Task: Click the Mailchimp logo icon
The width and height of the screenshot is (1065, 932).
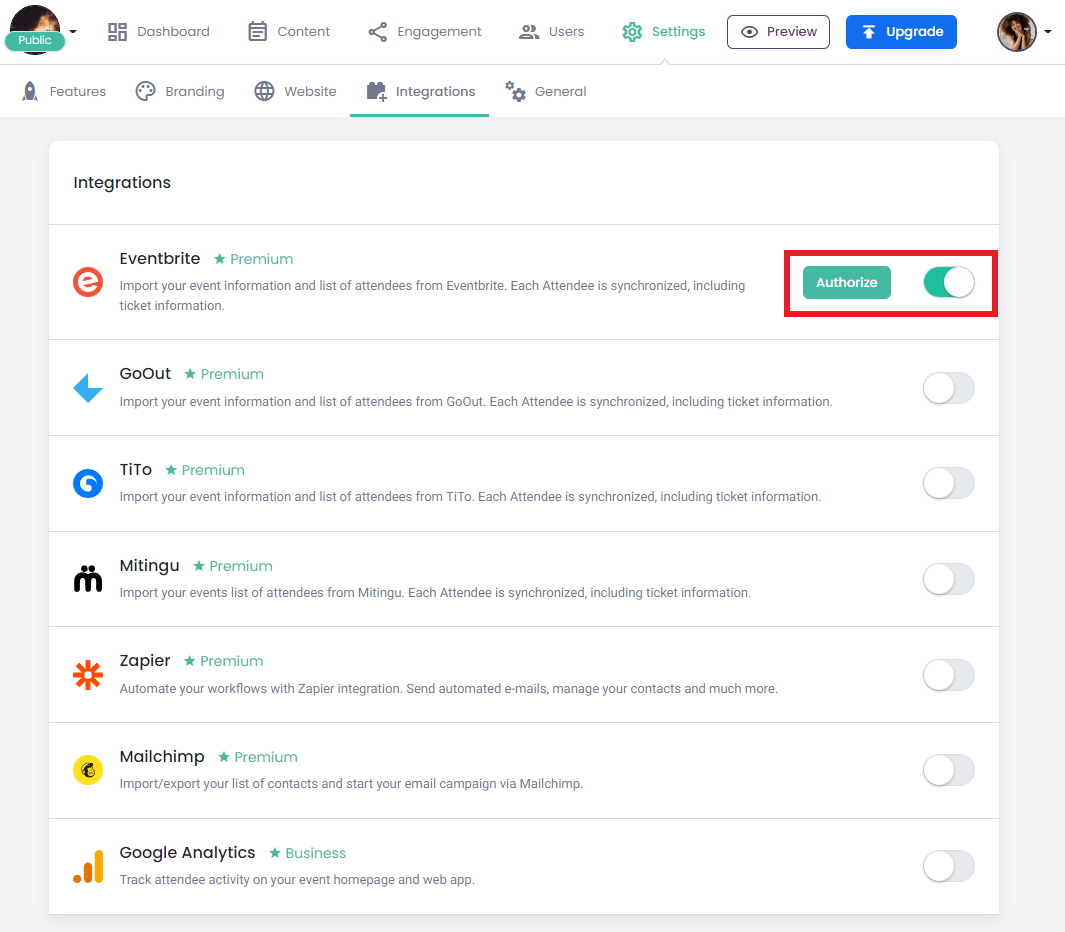Action: click(x=88, y=770)
